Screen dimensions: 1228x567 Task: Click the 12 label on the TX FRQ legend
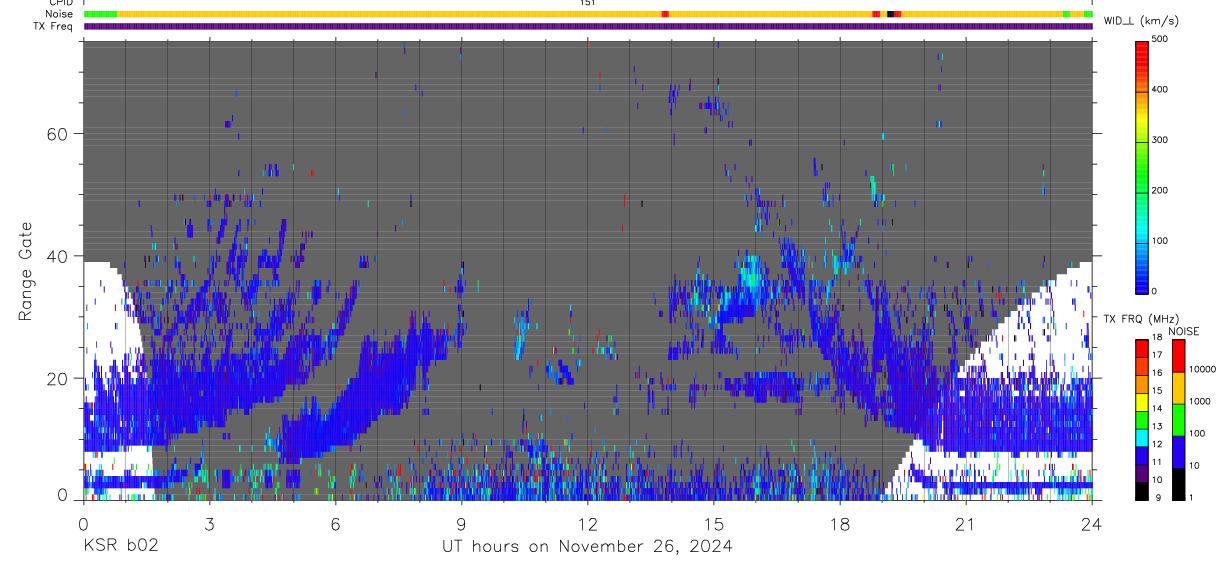1156,444
